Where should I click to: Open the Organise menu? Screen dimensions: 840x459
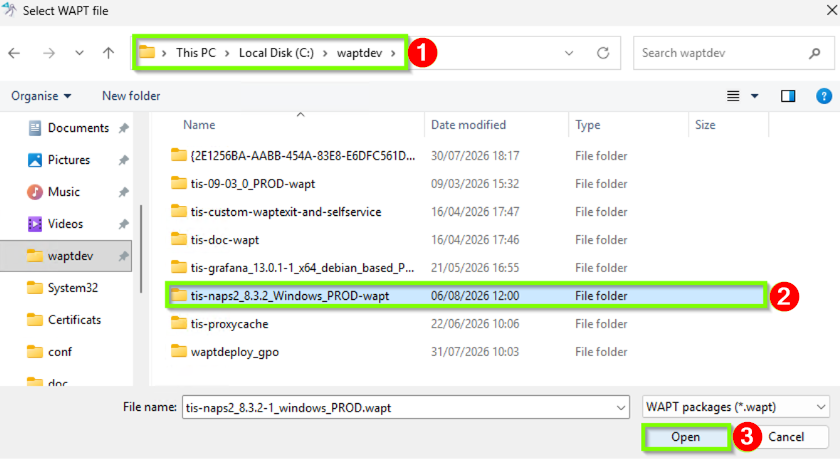[x=41, y=96]
